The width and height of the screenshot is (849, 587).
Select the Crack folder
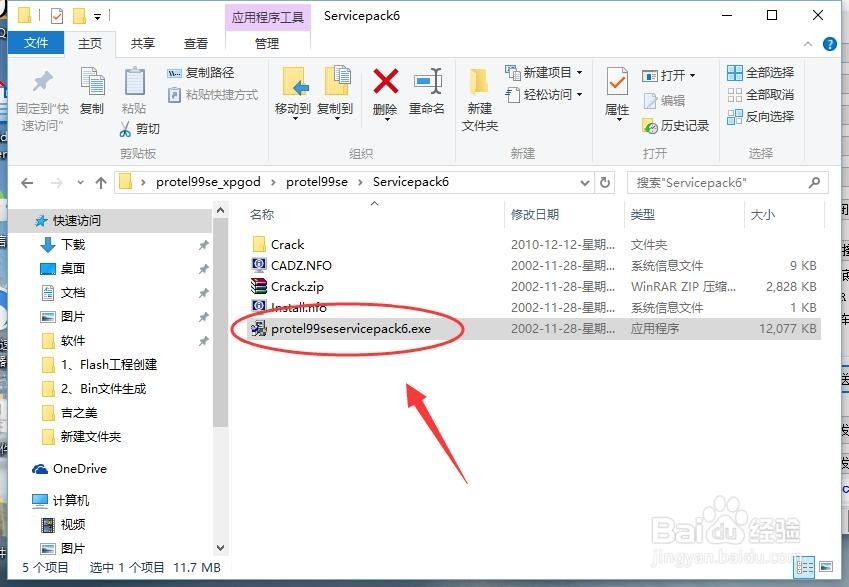click(533, 245)
